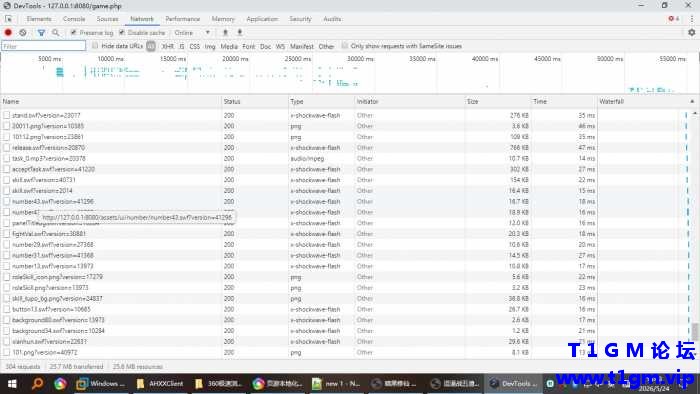Sort by Name column header
This screenshot has height=394, width=700.
coord(111,102)
